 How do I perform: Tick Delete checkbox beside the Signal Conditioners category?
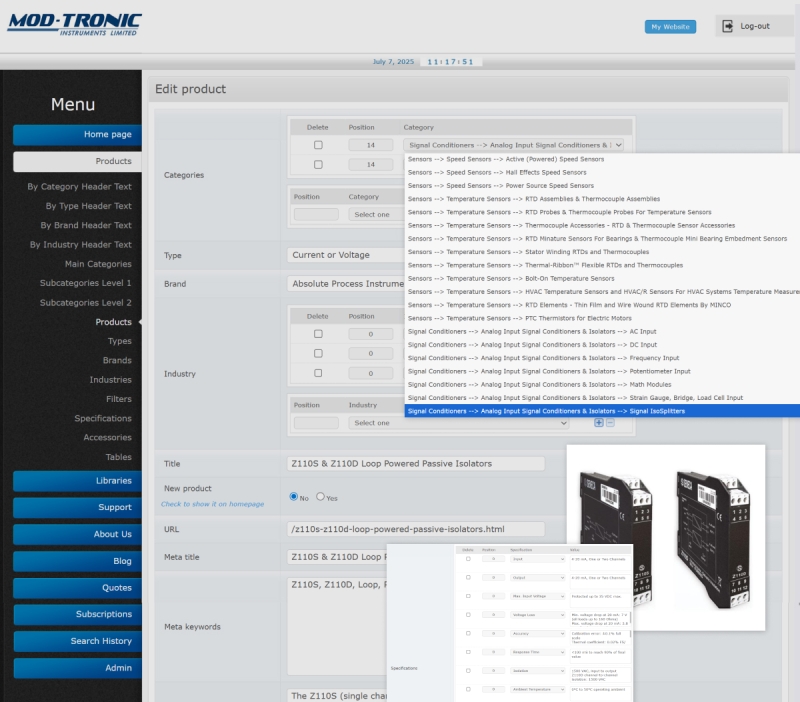(318, 145)
